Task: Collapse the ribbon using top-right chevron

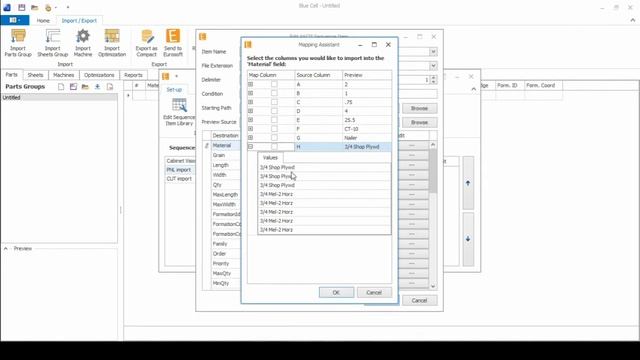Action: tap(633, 20)
